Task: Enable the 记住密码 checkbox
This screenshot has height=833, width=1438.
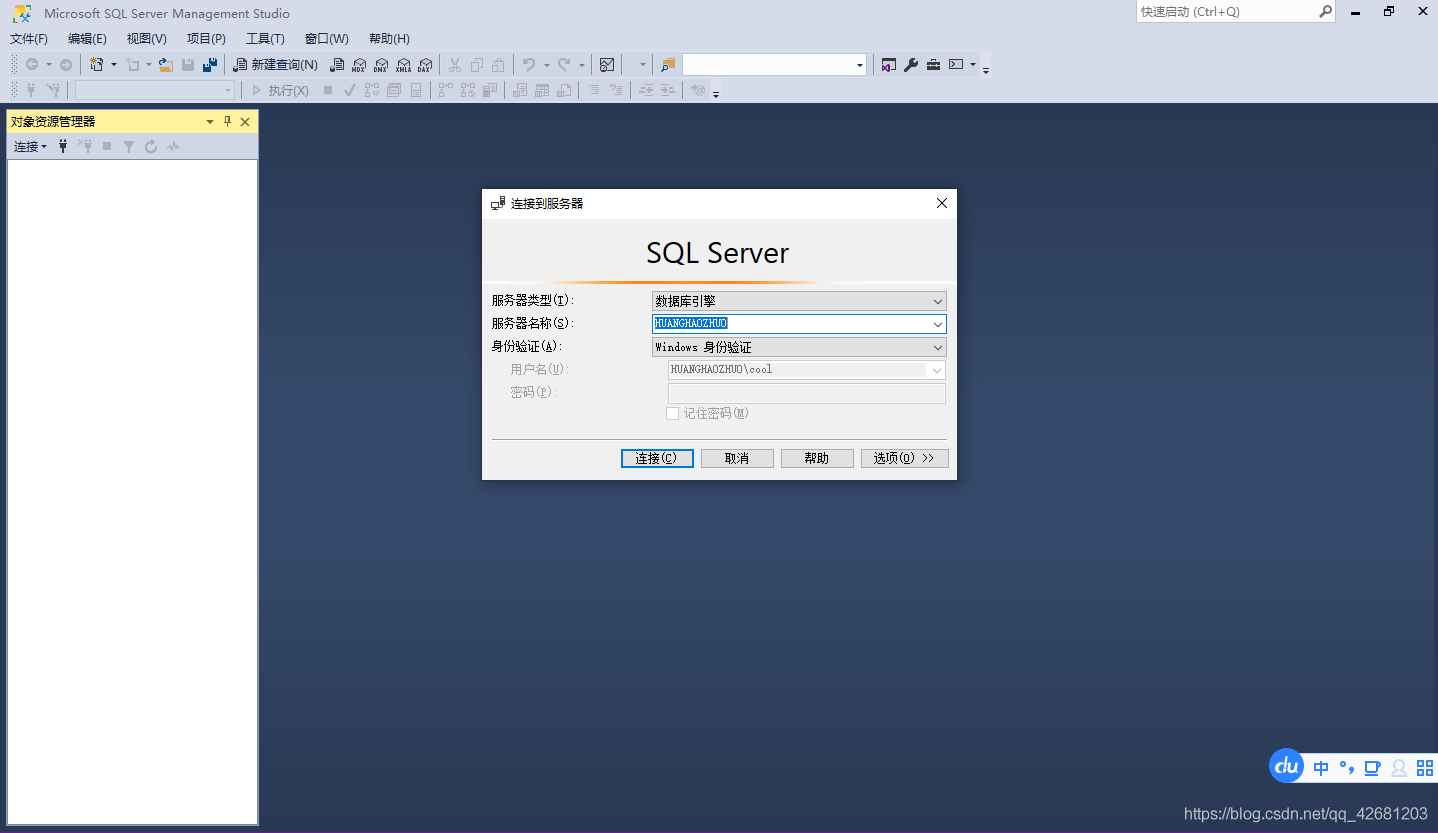Action: (673, 413)
